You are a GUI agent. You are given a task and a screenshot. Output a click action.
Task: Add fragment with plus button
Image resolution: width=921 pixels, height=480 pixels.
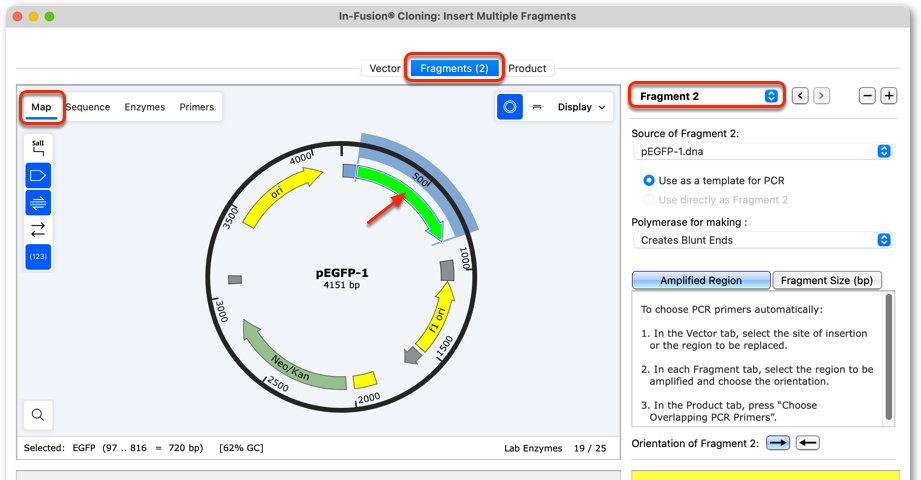point(889,96)
